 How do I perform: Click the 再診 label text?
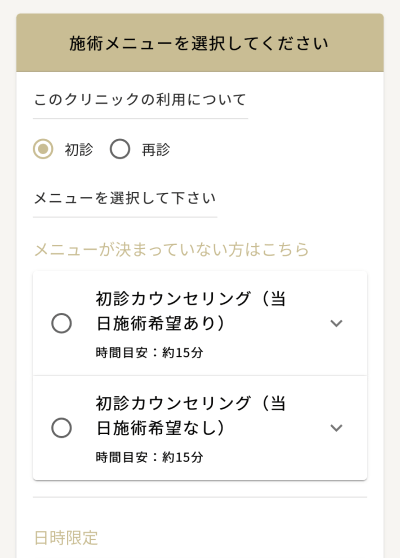click(x=156, y=149)
